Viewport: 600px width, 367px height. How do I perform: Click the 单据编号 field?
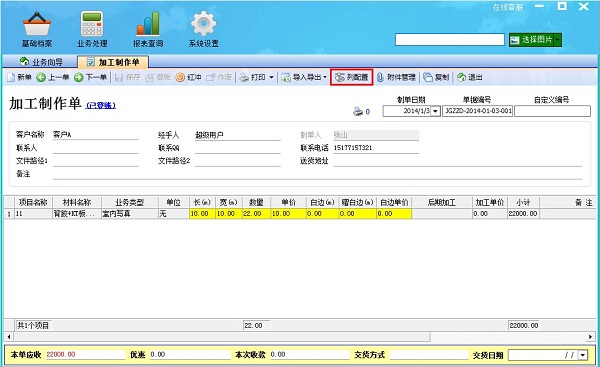(x=478, y=111)
